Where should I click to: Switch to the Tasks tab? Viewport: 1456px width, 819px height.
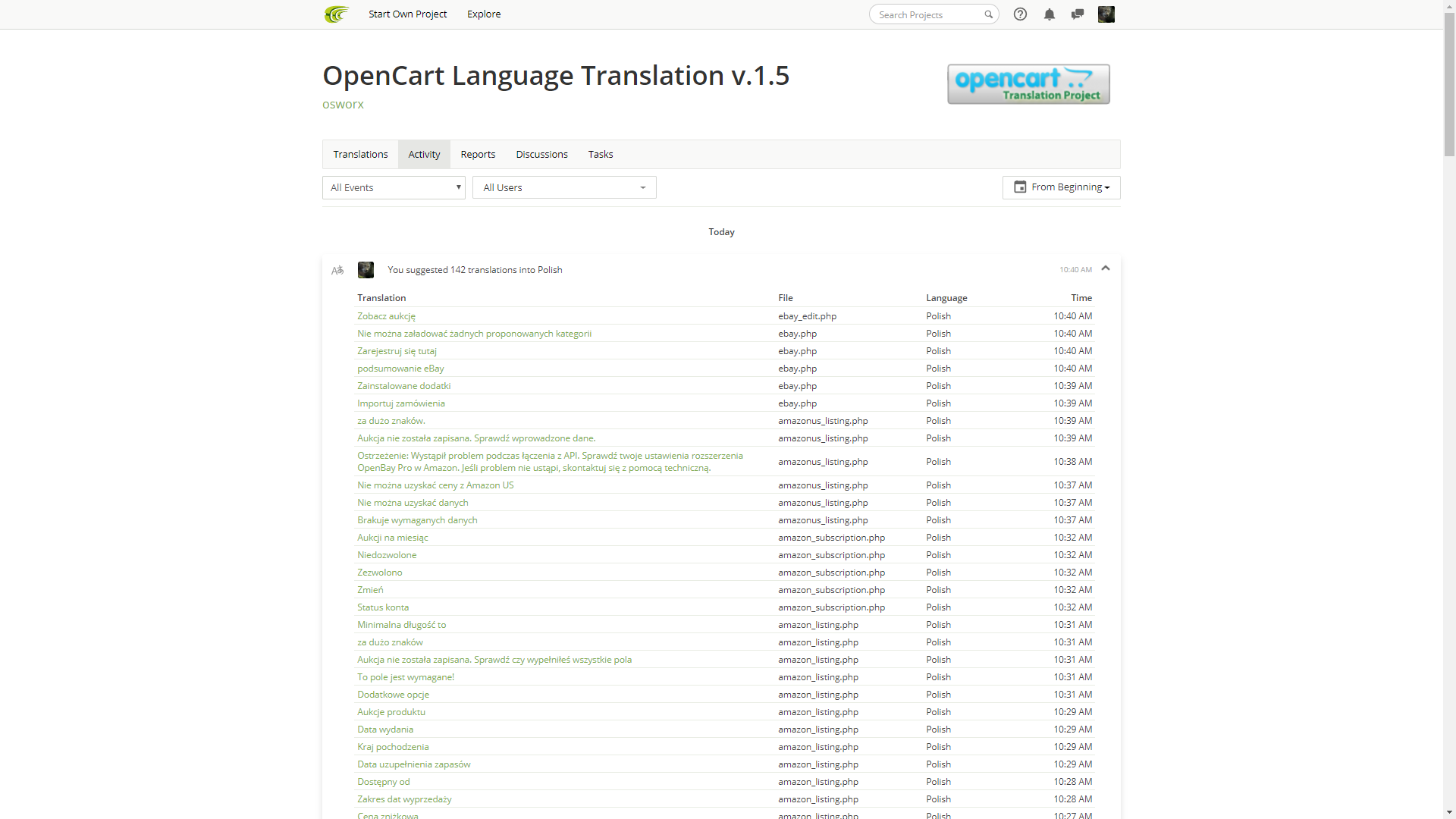coord(601,154)
